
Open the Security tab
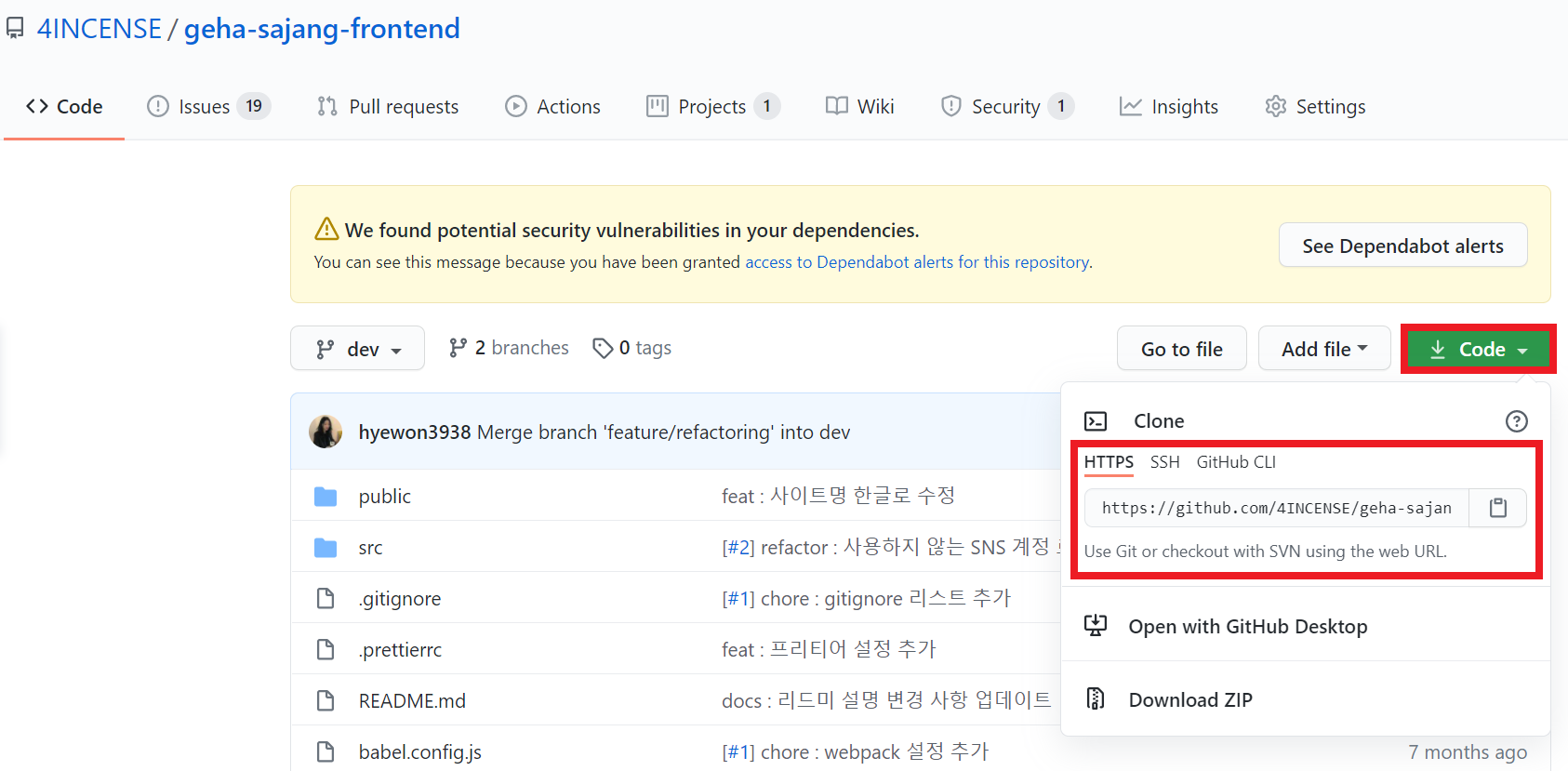tap(1007, 107)
